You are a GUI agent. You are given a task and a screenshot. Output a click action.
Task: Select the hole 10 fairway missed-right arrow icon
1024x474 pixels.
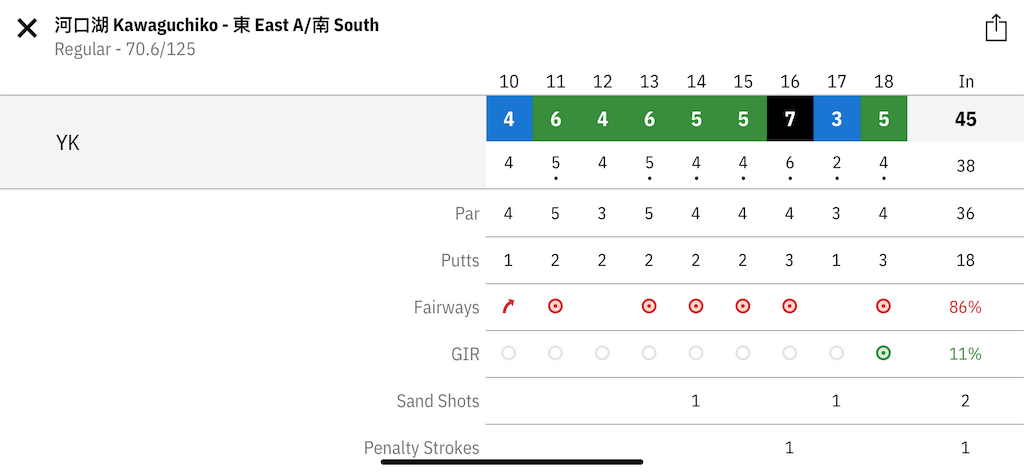[x=509, y=307]
